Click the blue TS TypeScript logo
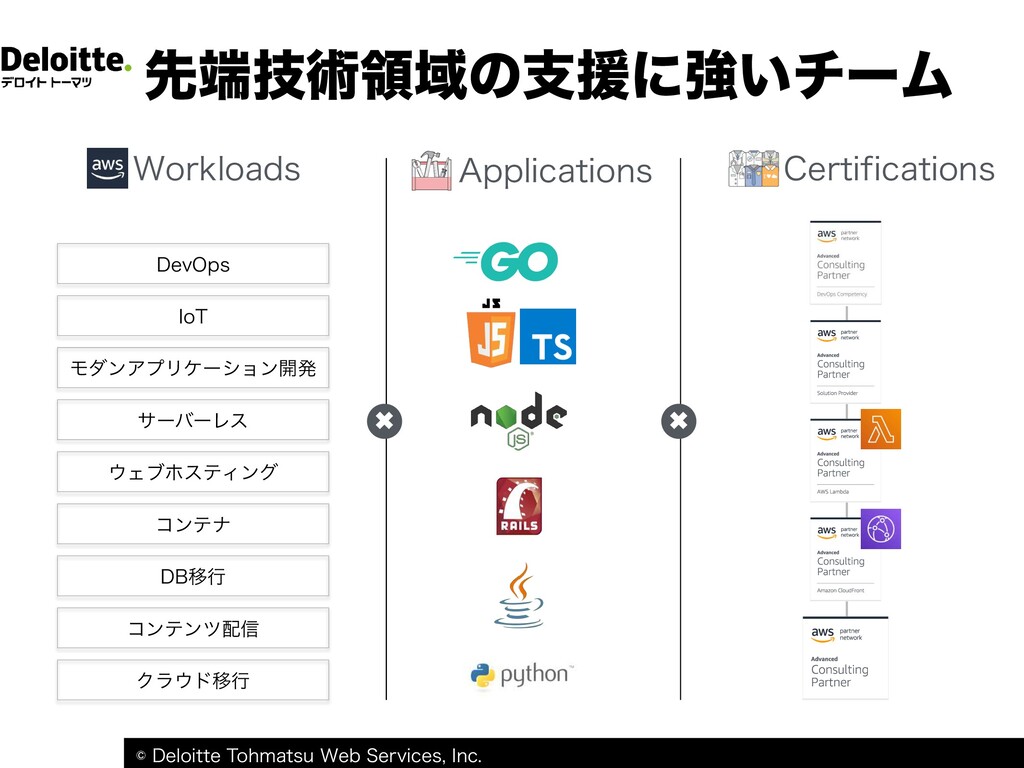This screenshot has width=1024, height=768. click(x=548, y=336)
